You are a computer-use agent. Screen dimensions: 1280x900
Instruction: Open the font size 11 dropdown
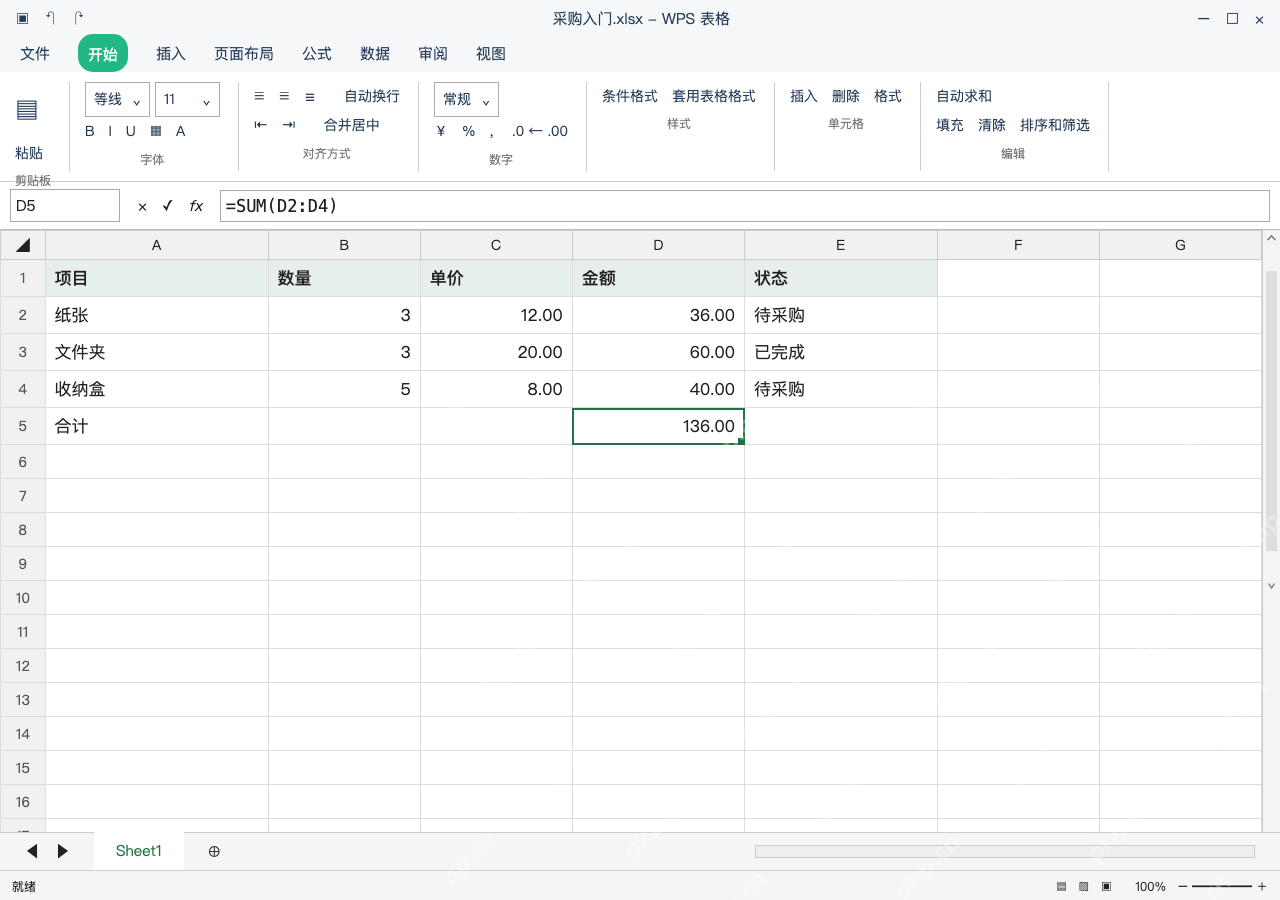[x=187, y=99]
